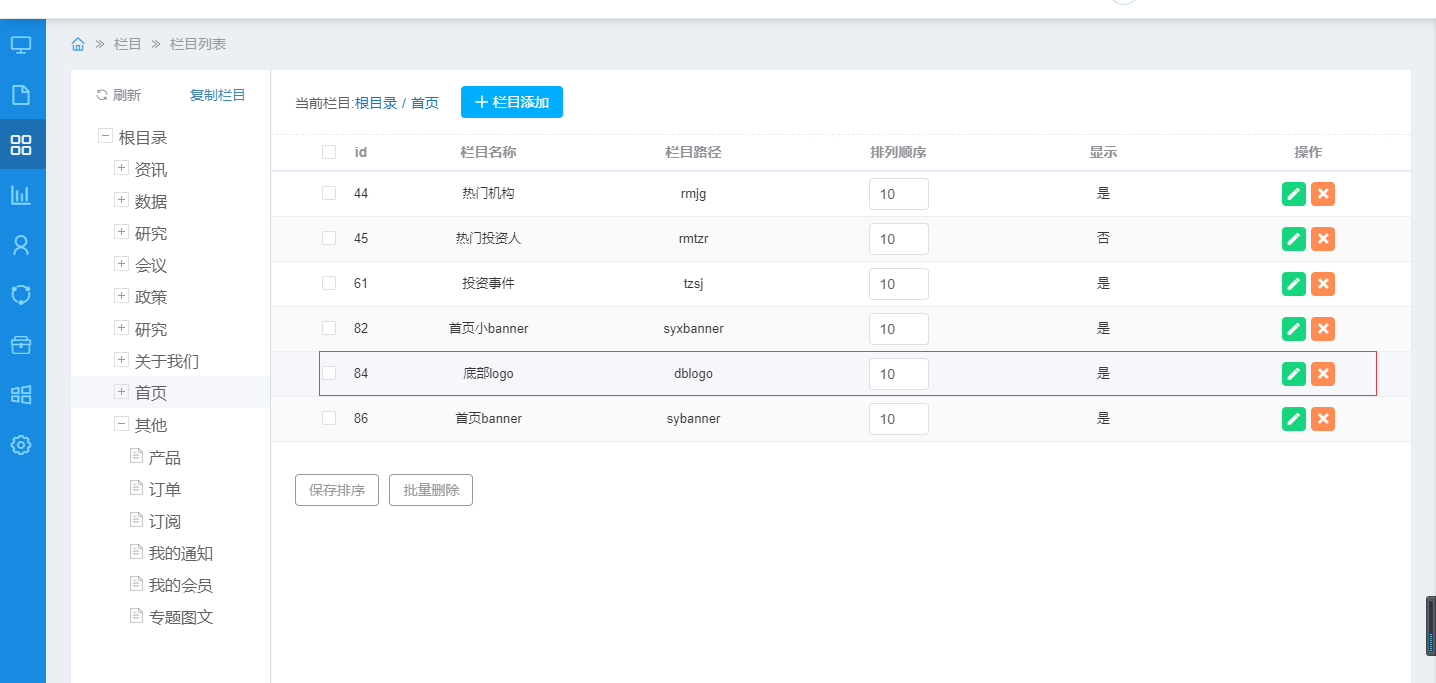The height and width of the screenshot is (683, 1436).
Task: Check the checkbox for 投资事件 row
Action: pyautogui.click(x=329, y=283)
